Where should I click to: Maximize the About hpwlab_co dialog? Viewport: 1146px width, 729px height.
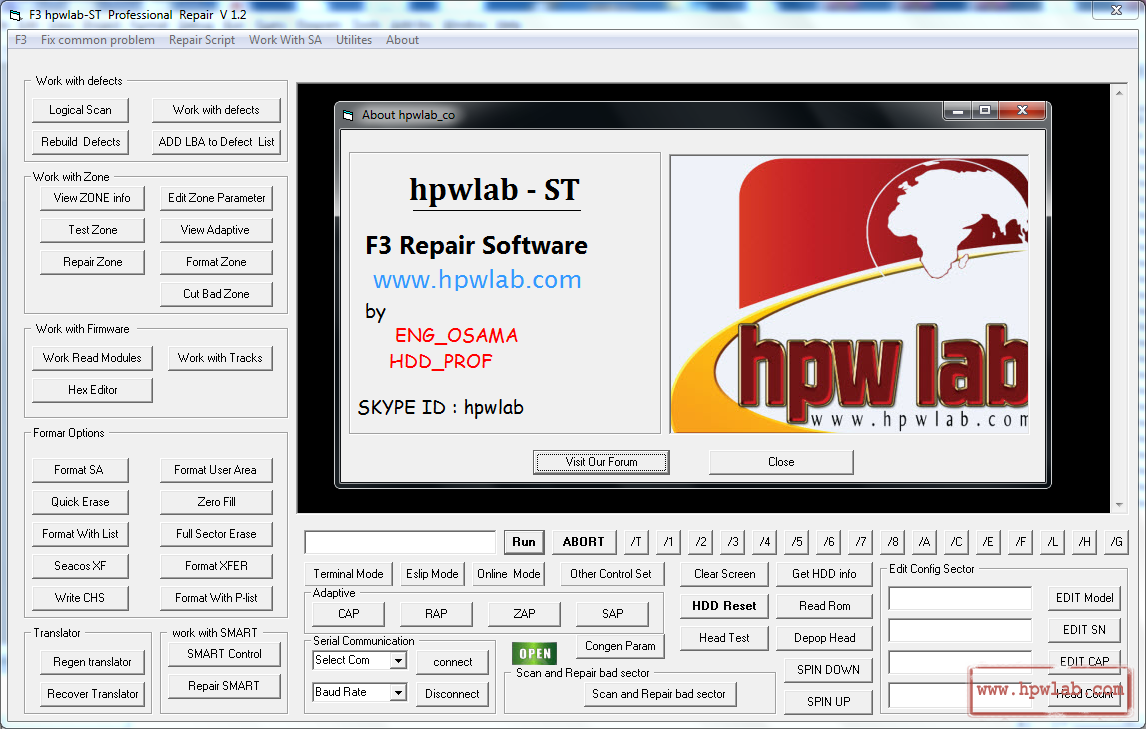coord(984,110)
